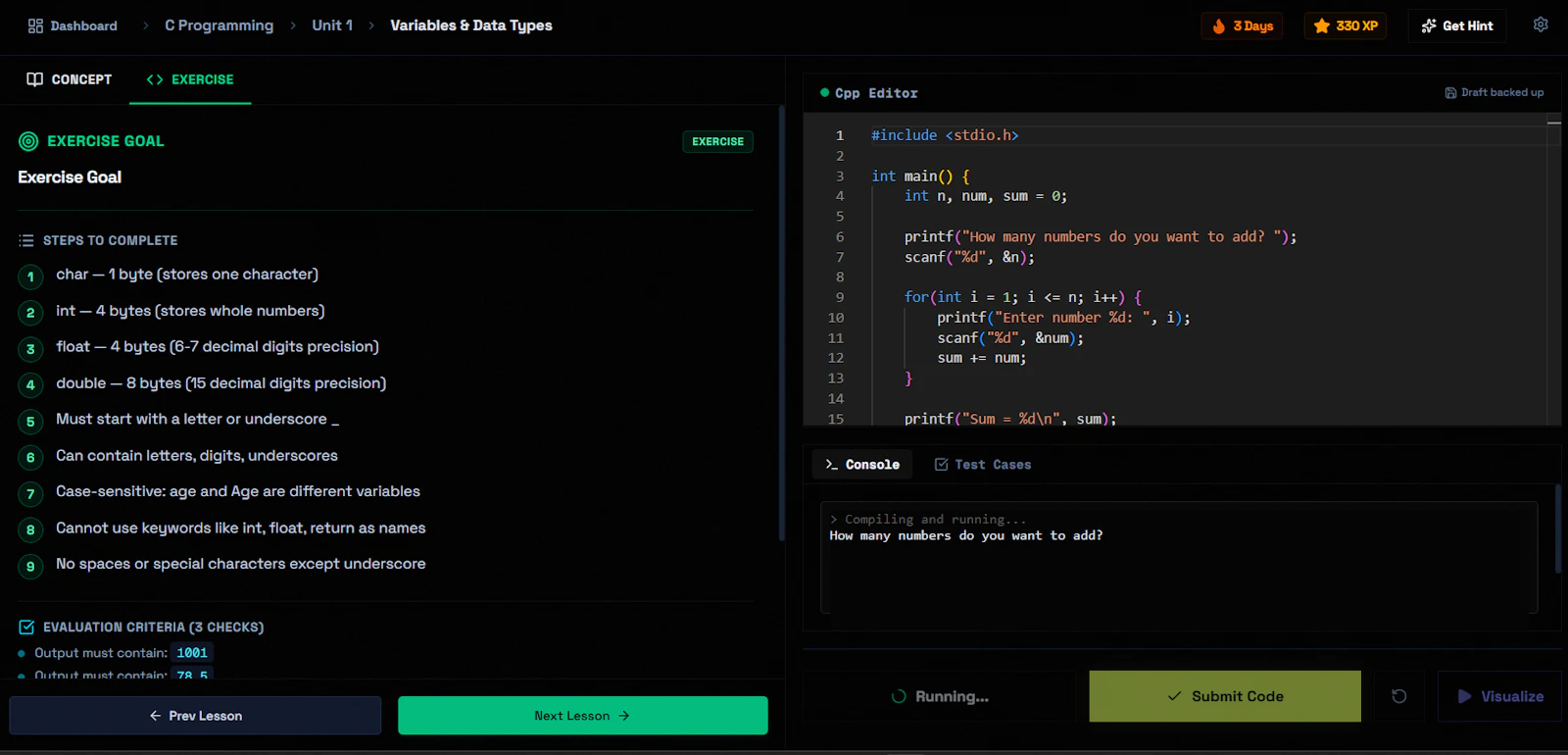This screenshot has width=1568, height=755.
Task: Open the settings gear icon
Action: tap(1541, 25)
